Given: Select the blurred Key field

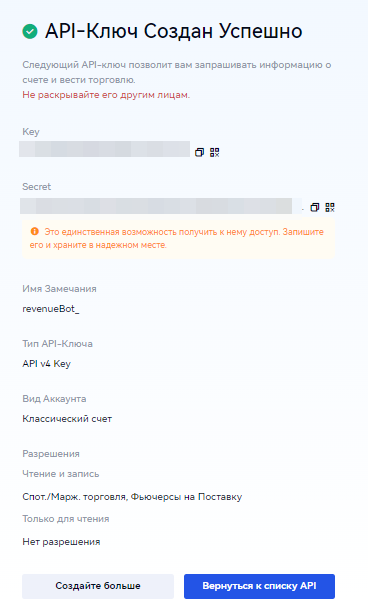Looking at the screenshot, I should [104, 149].
